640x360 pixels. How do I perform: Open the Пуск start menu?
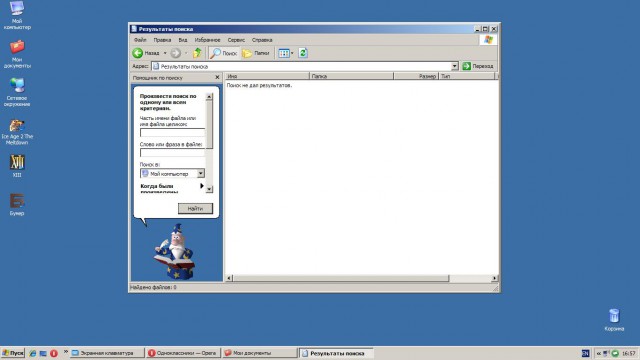point(13,353)
